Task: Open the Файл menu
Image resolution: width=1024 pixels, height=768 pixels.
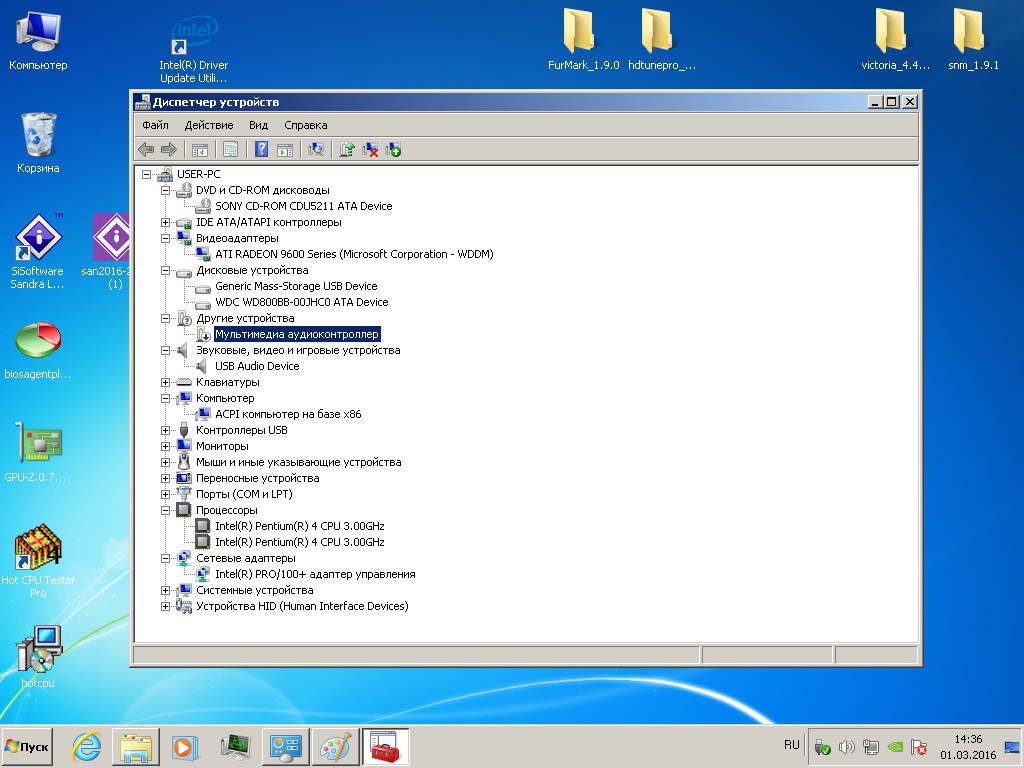Action: point(155,125)
